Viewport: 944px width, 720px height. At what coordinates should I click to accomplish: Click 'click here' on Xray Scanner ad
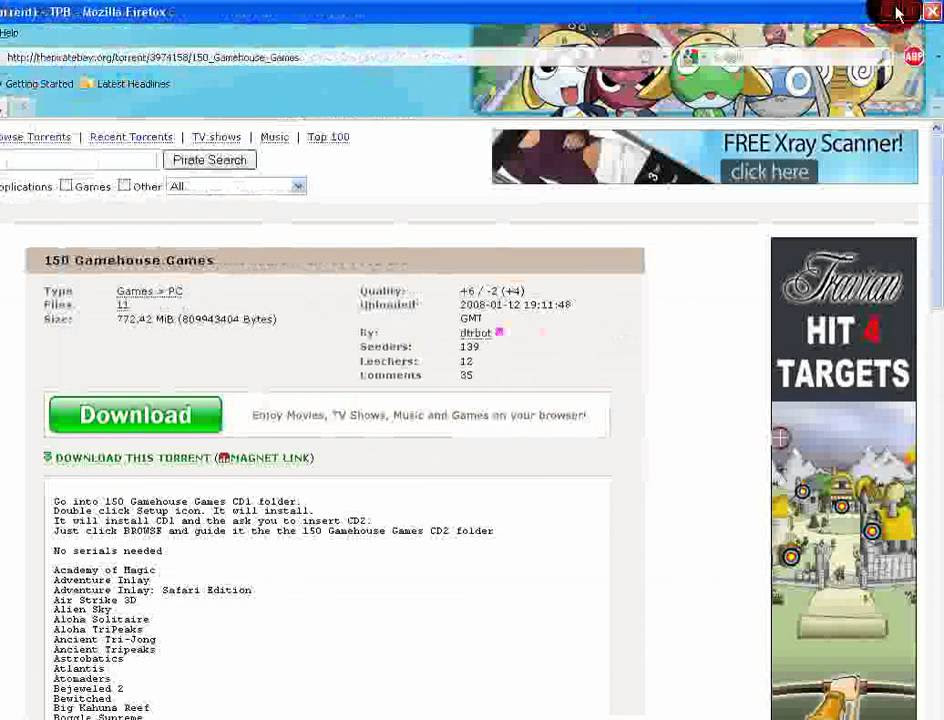(769, 172)
